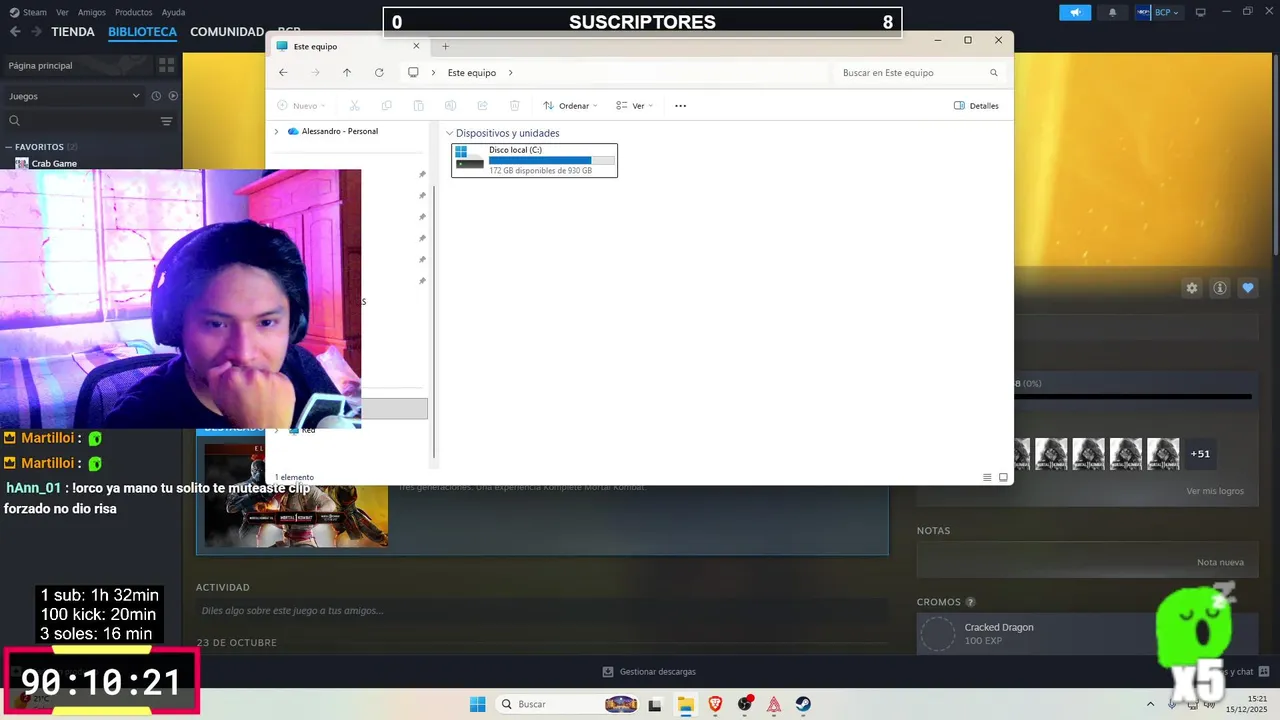Open Steam announcements megaphone button

click(x=1075, y=12)
